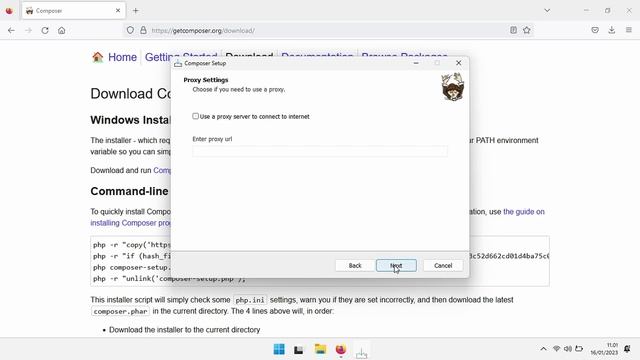Click the Enter proxy url input field

pyautogui.click(x=320, y=151)
